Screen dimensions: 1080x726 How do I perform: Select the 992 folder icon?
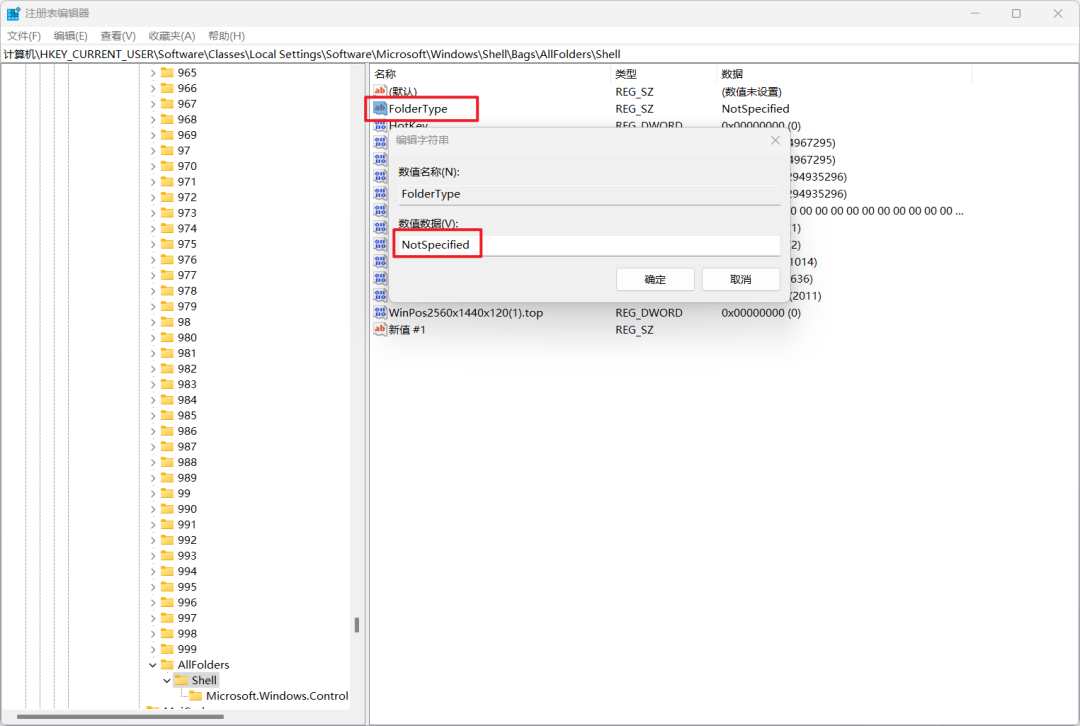click(167, 540)
